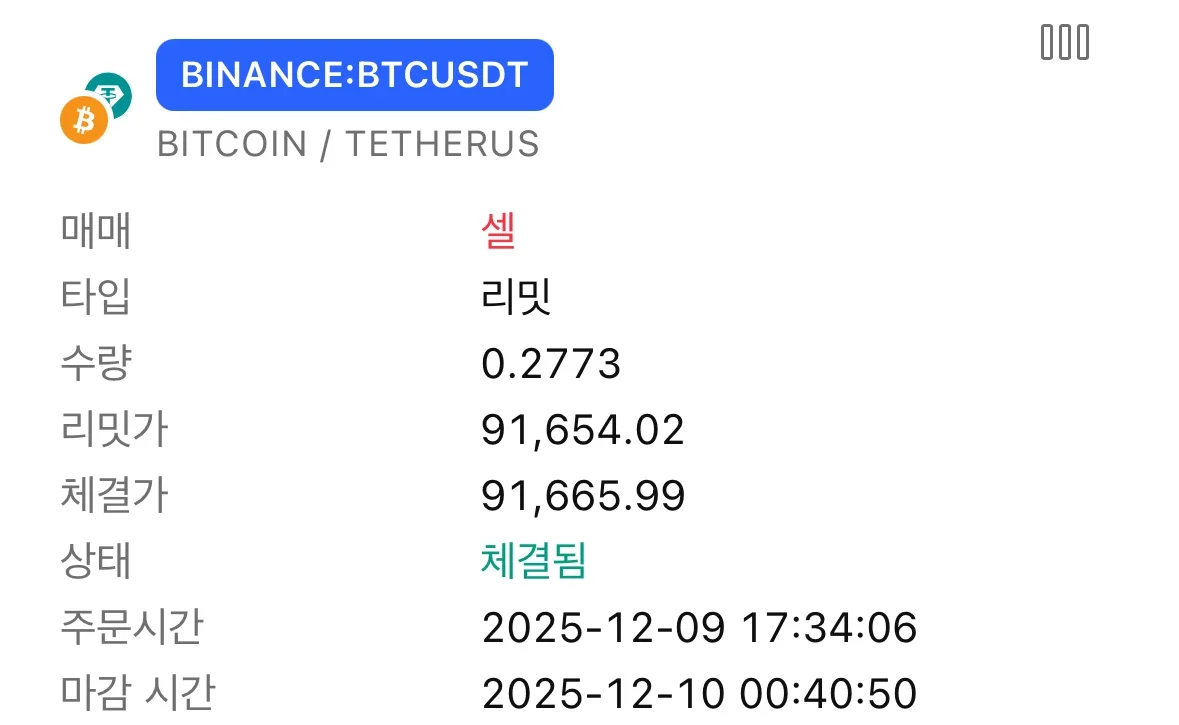Image resolution: width=1179 pixels, height=725 pixels.
Task: Click the 매매 row label
Action: 96,232
